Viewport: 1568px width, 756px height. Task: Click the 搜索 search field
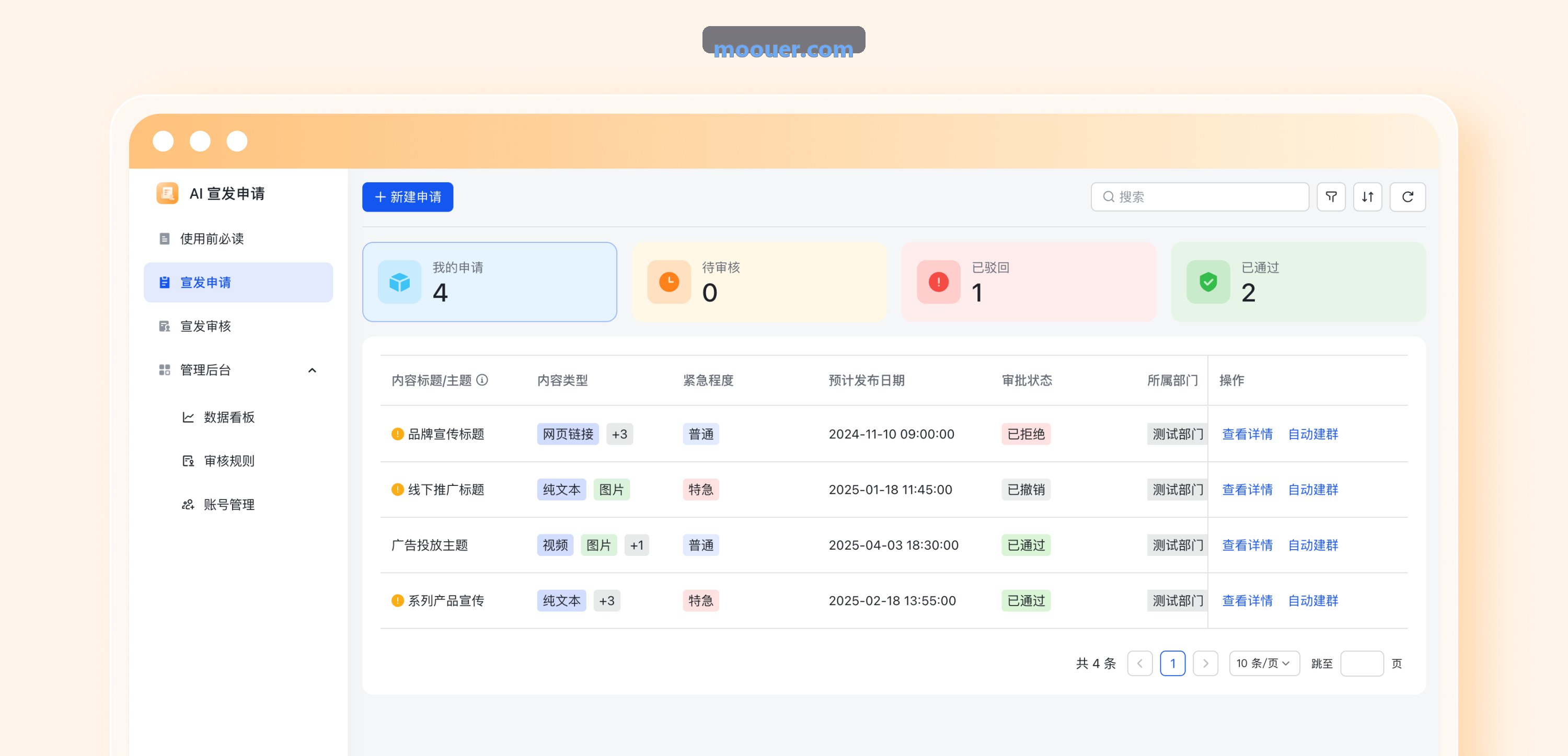tap(1200, 196)
